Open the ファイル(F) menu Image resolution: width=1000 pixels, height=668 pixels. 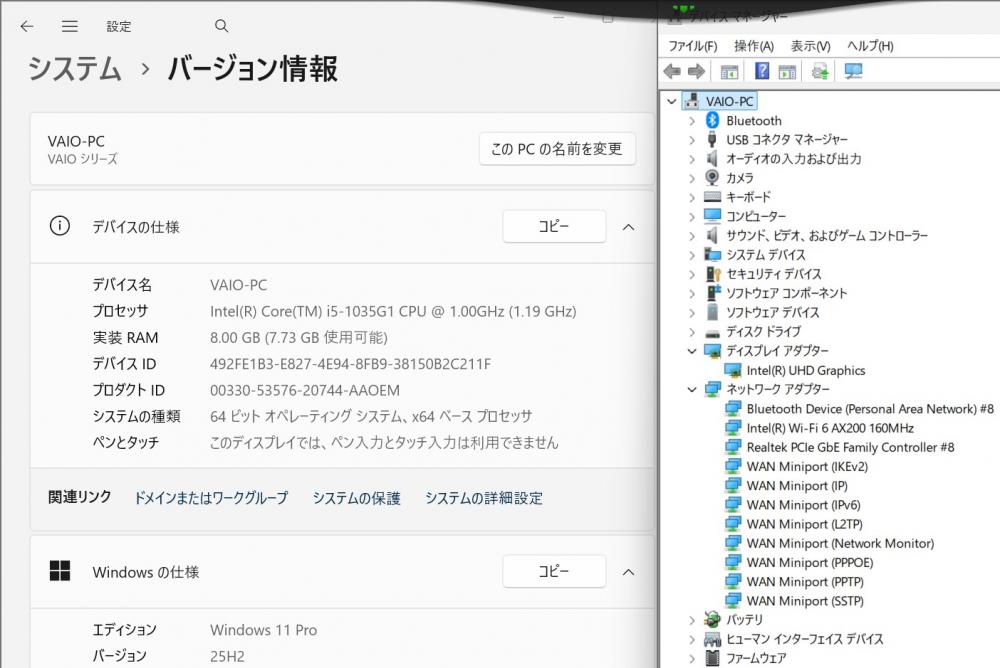click(x=693, y=46)
